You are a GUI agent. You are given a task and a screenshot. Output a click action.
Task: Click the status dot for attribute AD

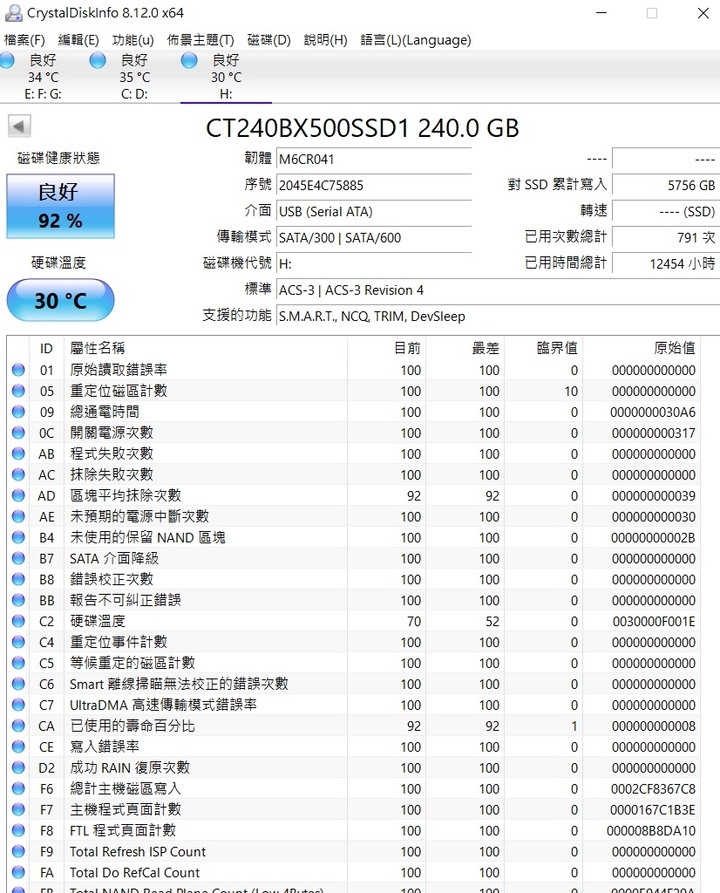click(x=18, y=495)
